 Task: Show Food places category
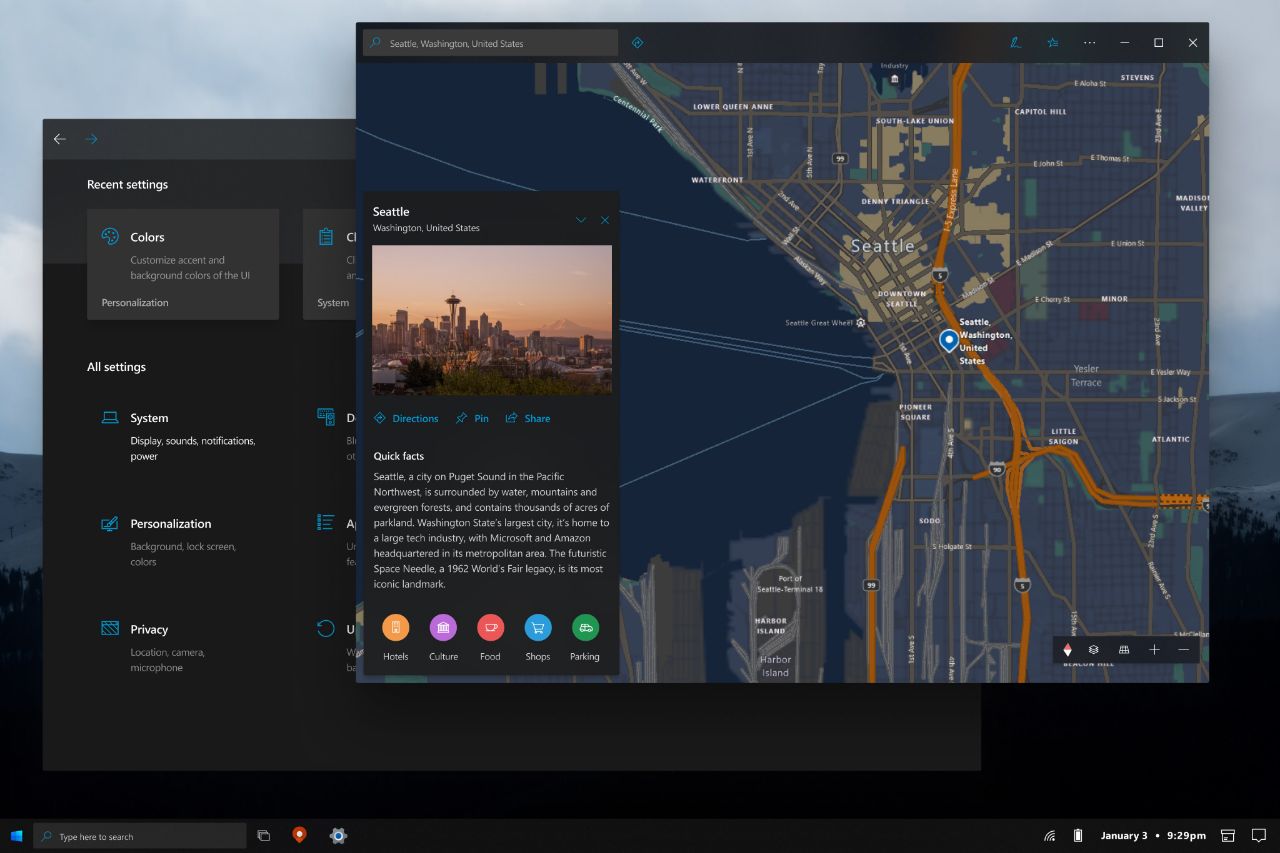[x=490, y=638]
